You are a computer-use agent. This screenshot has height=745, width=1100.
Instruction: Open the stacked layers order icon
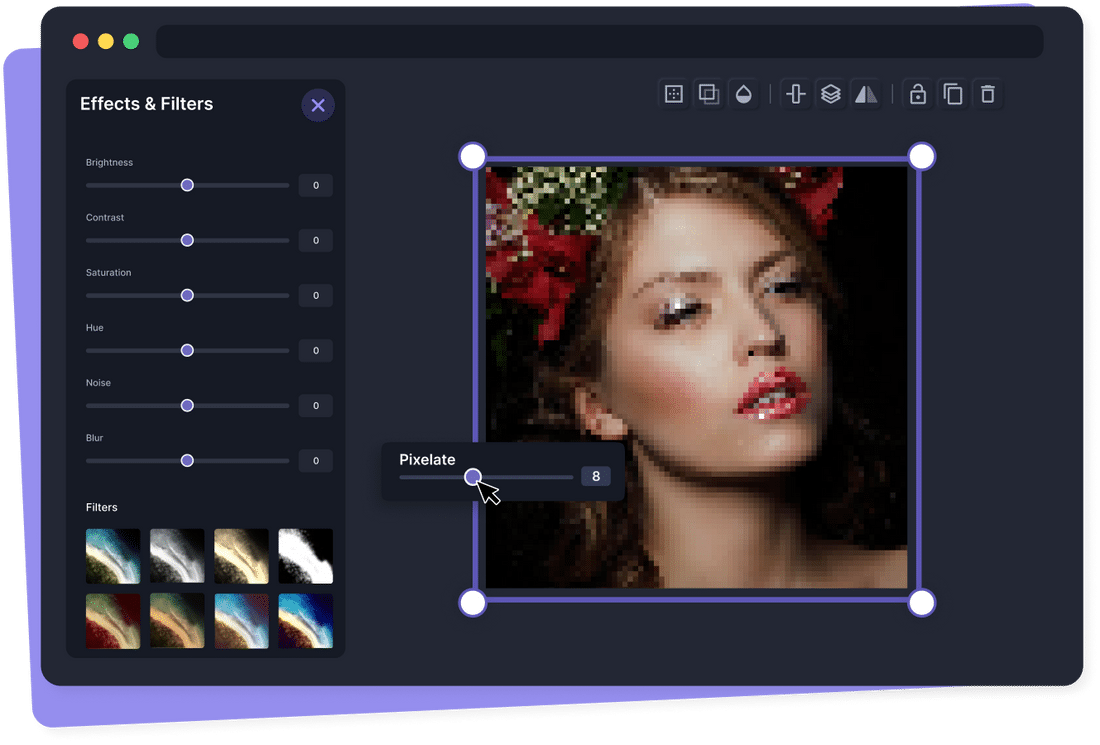coord(830,94)
